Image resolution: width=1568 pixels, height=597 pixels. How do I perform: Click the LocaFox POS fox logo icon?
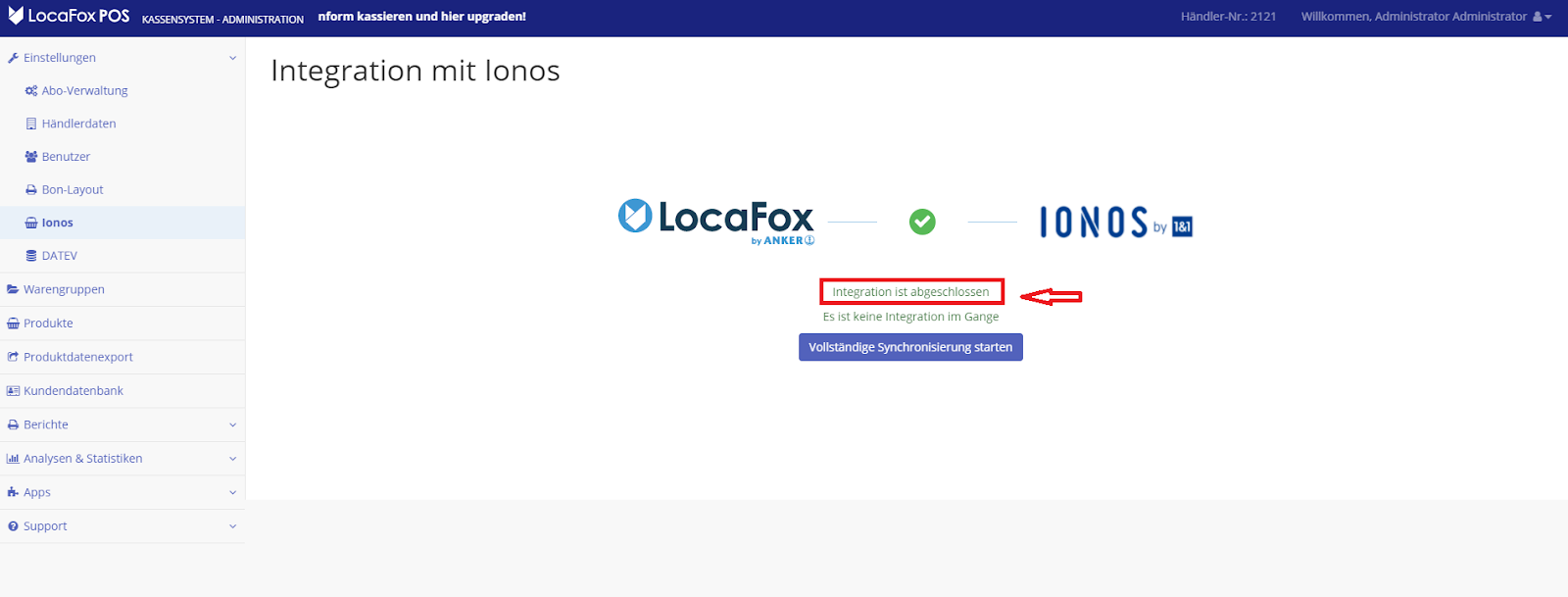click(x=16, y=16)
